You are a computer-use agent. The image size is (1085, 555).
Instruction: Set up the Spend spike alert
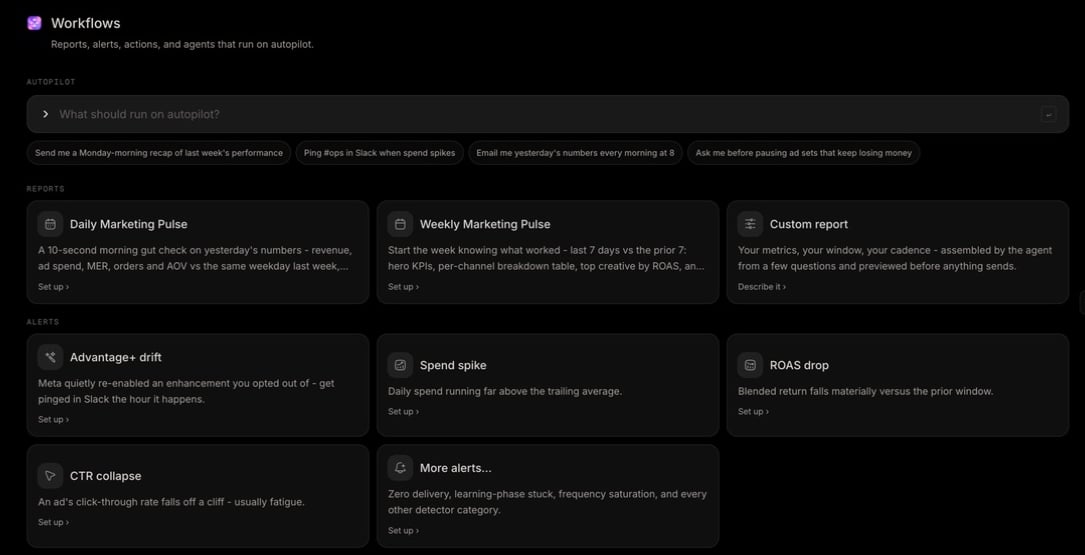[403, 412]
